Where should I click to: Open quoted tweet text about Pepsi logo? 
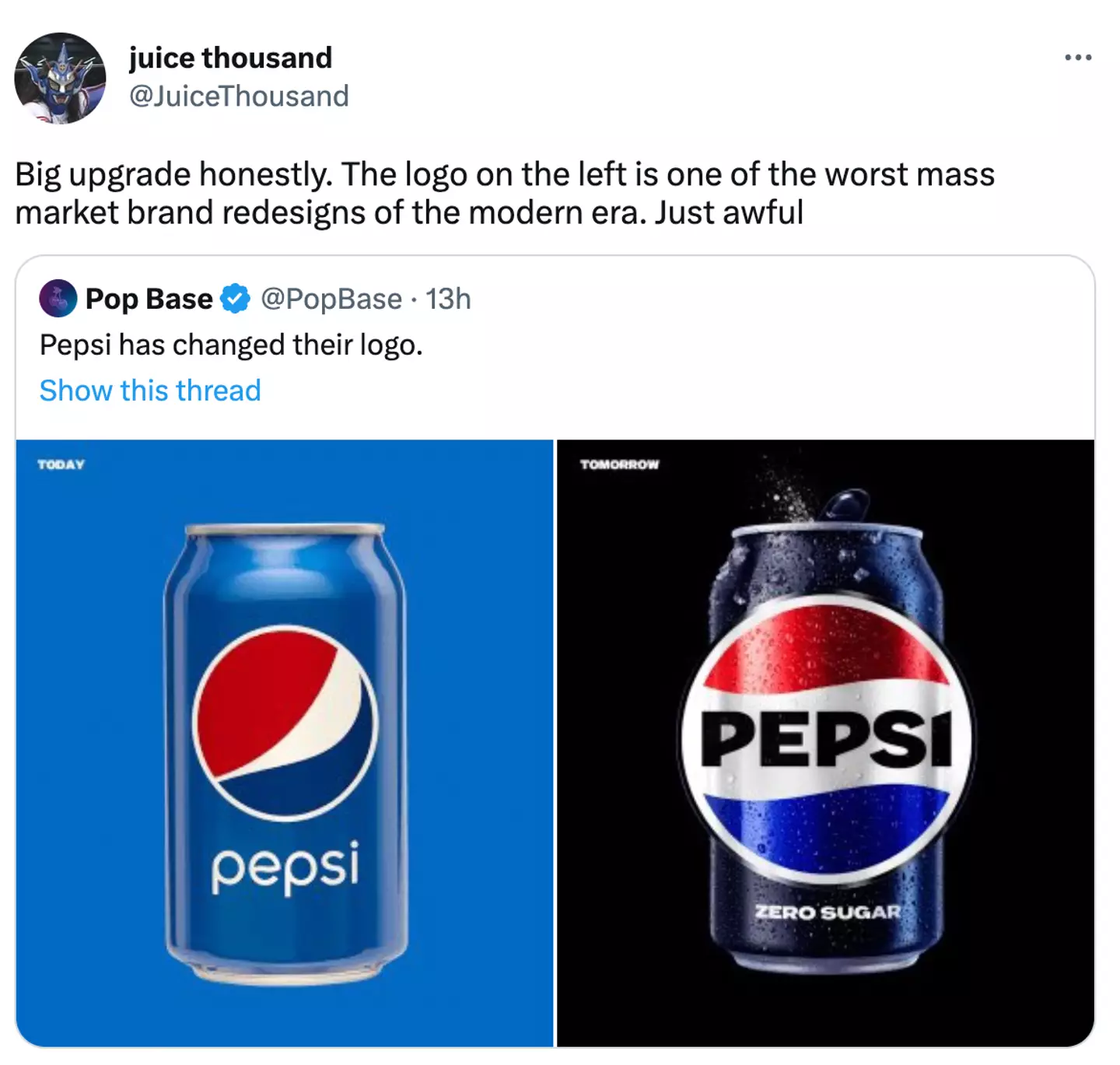(231, 345)
